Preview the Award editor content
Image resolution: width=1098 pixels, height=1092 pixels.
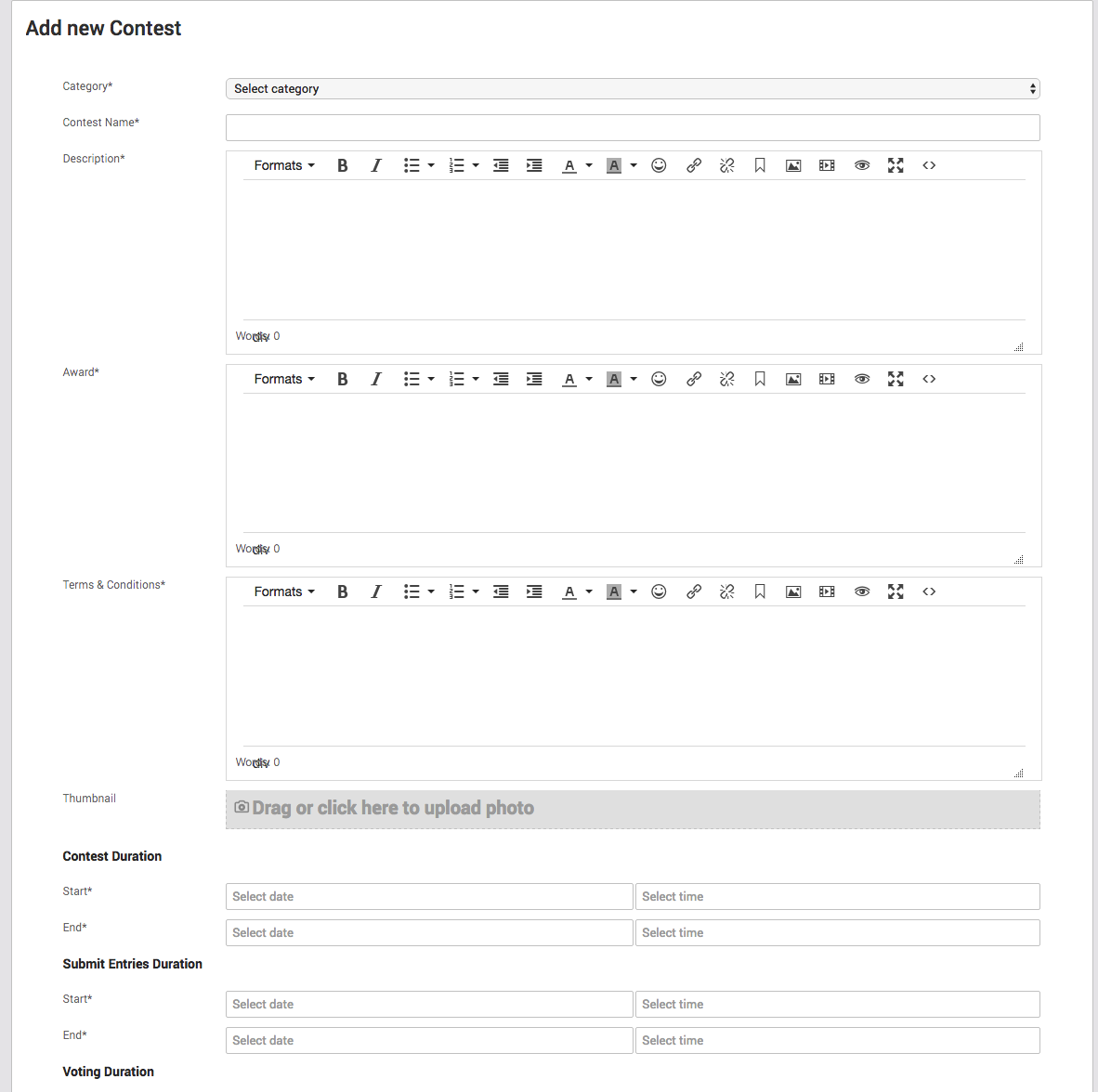coord(862,379)
